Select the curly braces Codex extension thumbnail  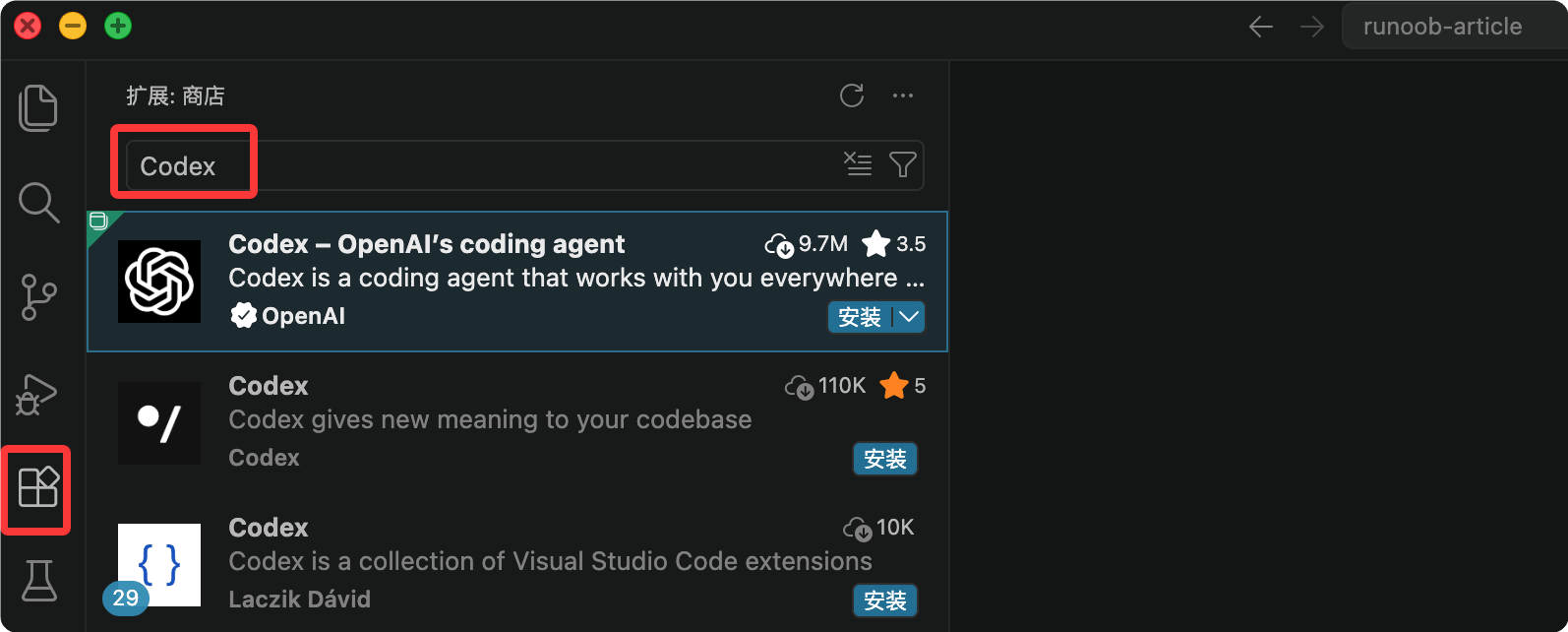(x=159, y=565)
